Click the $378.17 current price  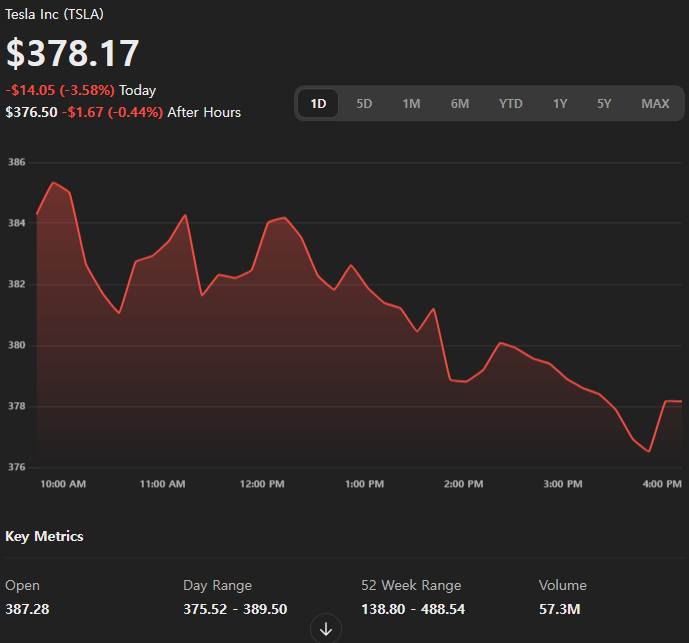click(x=73, y=53)
